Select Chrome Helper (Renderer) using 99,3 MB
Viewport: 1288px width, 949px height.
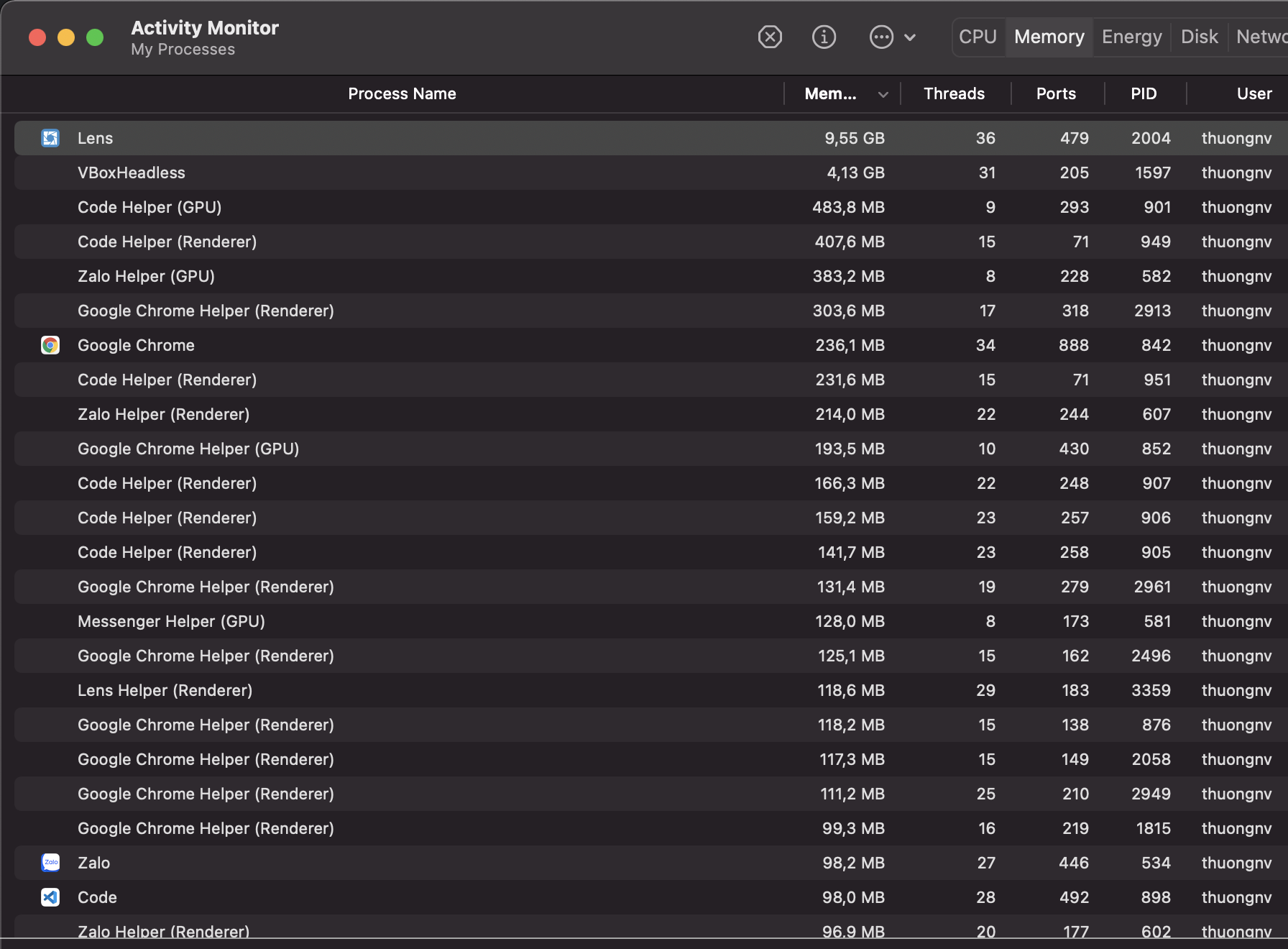coord(650,828)
